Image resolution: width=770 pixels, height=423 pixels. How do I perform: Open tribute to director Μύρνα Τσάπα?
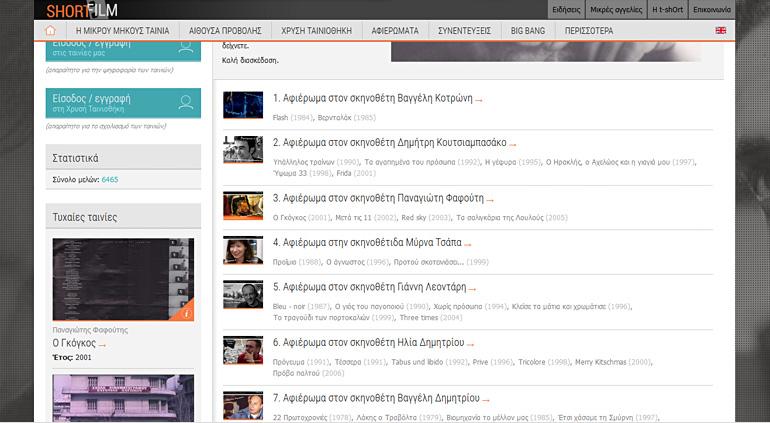click(367, 242)
